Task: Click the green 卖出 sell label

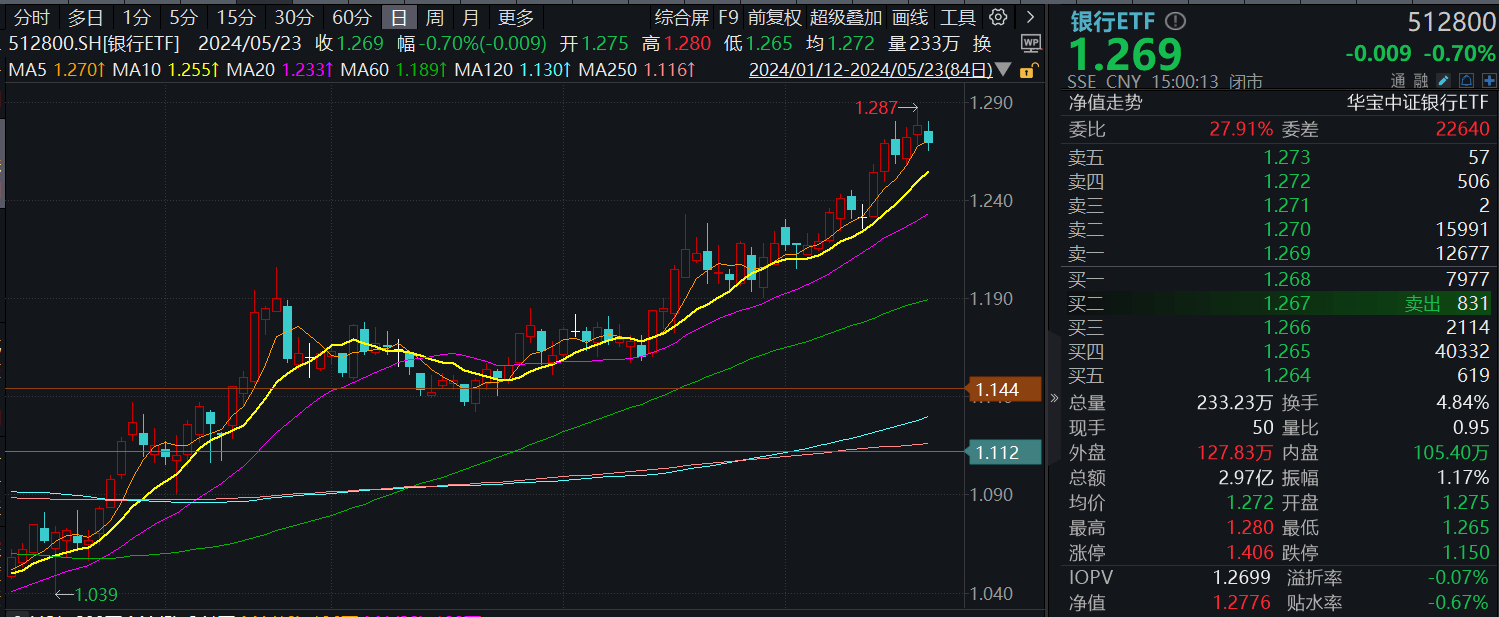Action: coord(1421,303)
